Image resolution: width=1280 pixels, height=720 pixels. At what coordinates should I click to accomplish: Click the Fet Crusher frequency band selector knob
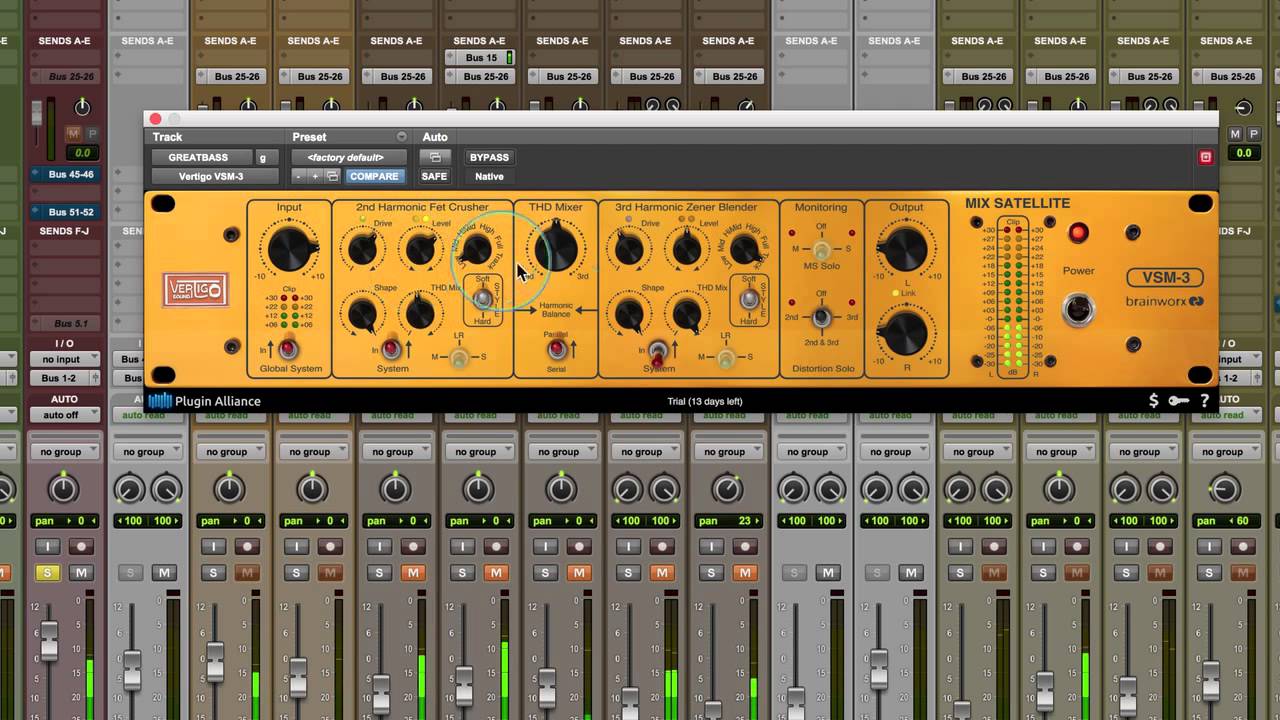click(x=476, y=249)
